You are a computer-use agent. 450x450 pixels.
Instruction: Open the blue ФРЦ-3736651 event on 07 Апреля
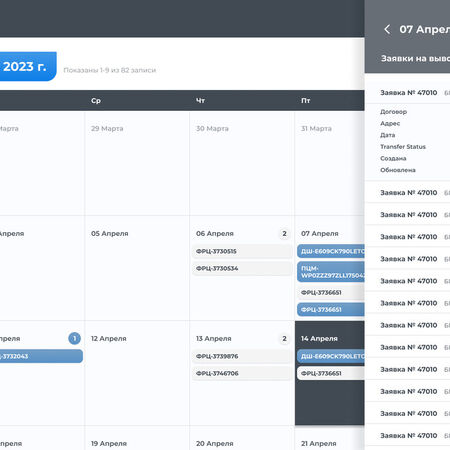[x=331, y=309]
